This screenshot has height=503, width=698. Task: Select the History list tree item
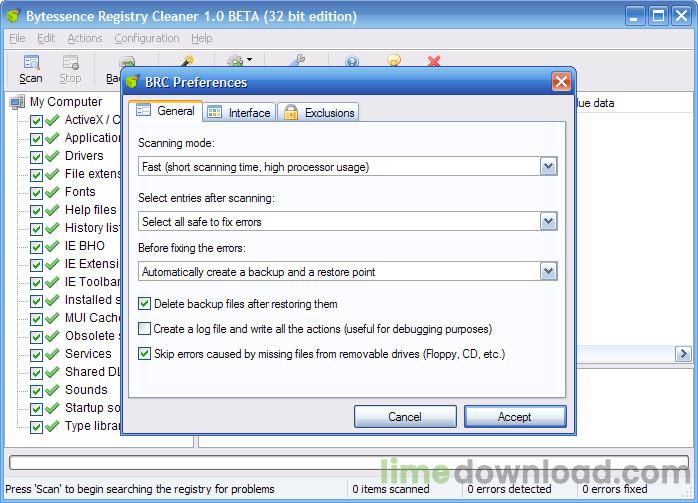click(92, 228)
